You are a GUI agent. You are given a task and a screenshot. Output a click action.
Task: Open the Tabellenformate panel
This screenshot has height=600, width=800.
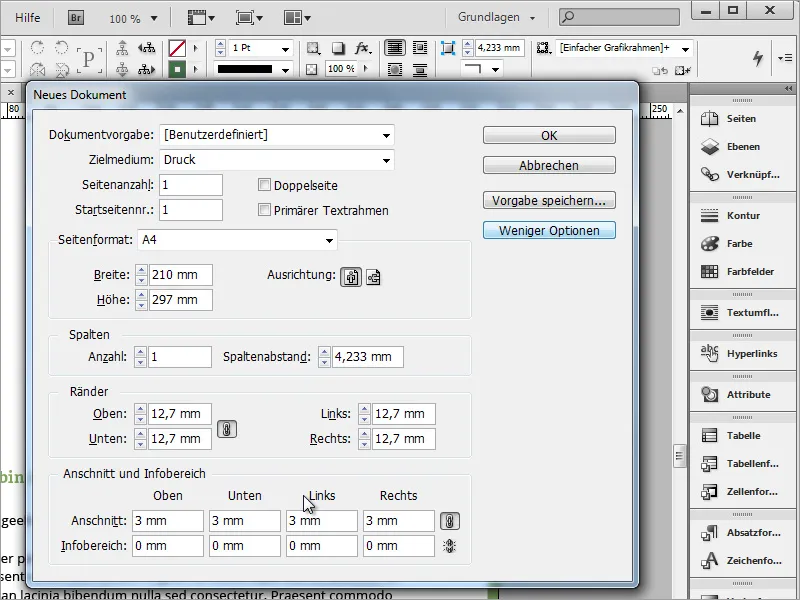742,464
